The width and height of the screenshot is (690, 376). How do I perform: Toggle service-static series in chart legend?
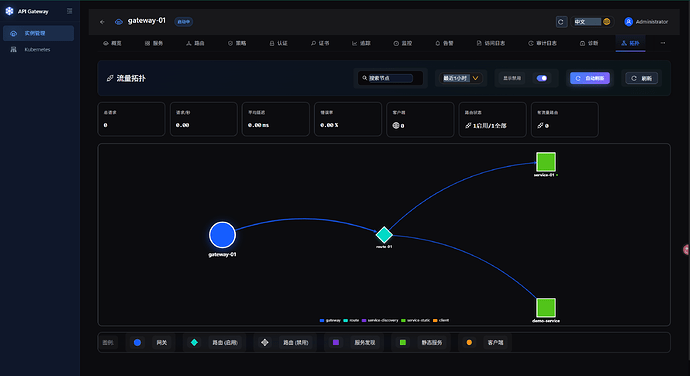(415, 321)
